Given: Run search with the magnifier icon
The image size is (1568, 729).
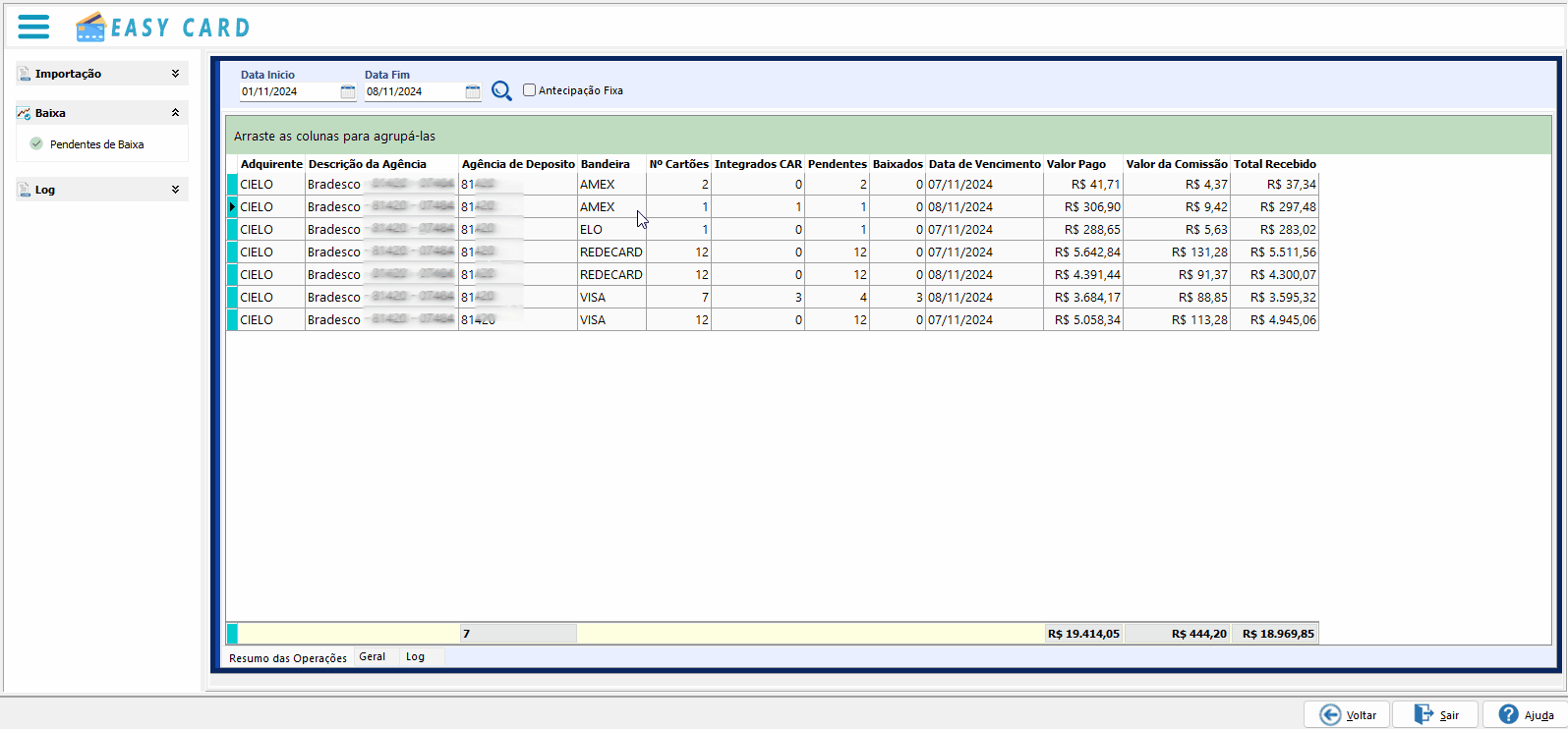Looking at the screenshot, I should coord(501,90).
